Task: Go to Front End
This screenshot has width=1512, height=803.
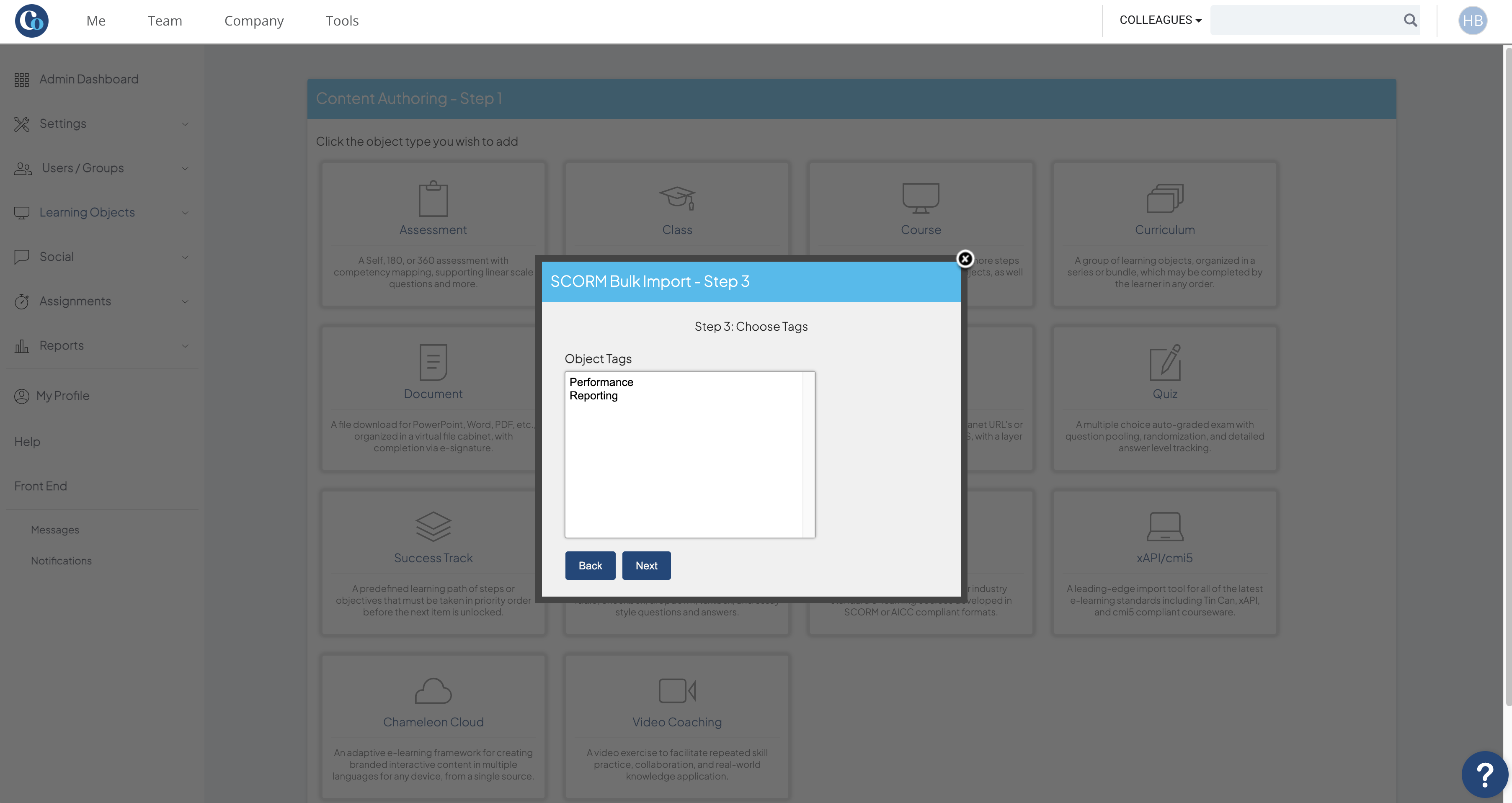Action: pos(41,486)
